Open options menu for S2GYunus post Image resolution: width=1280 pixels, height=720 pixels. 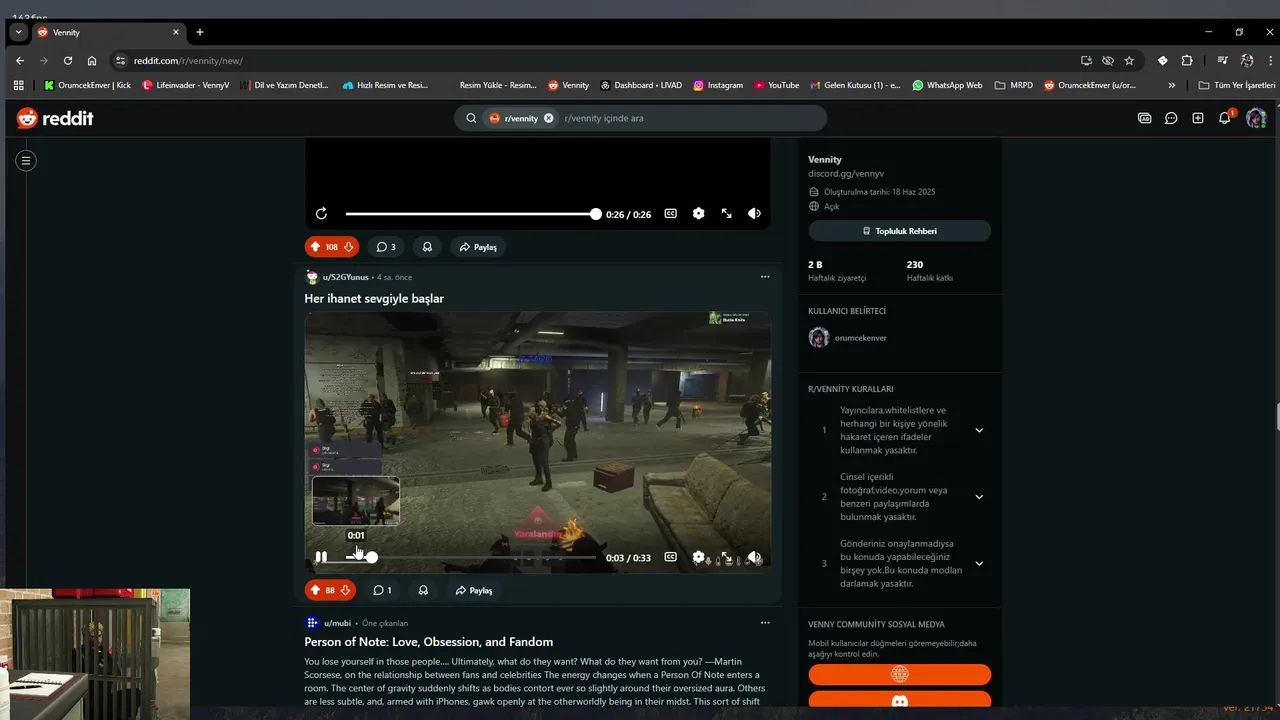pos(765,277)
